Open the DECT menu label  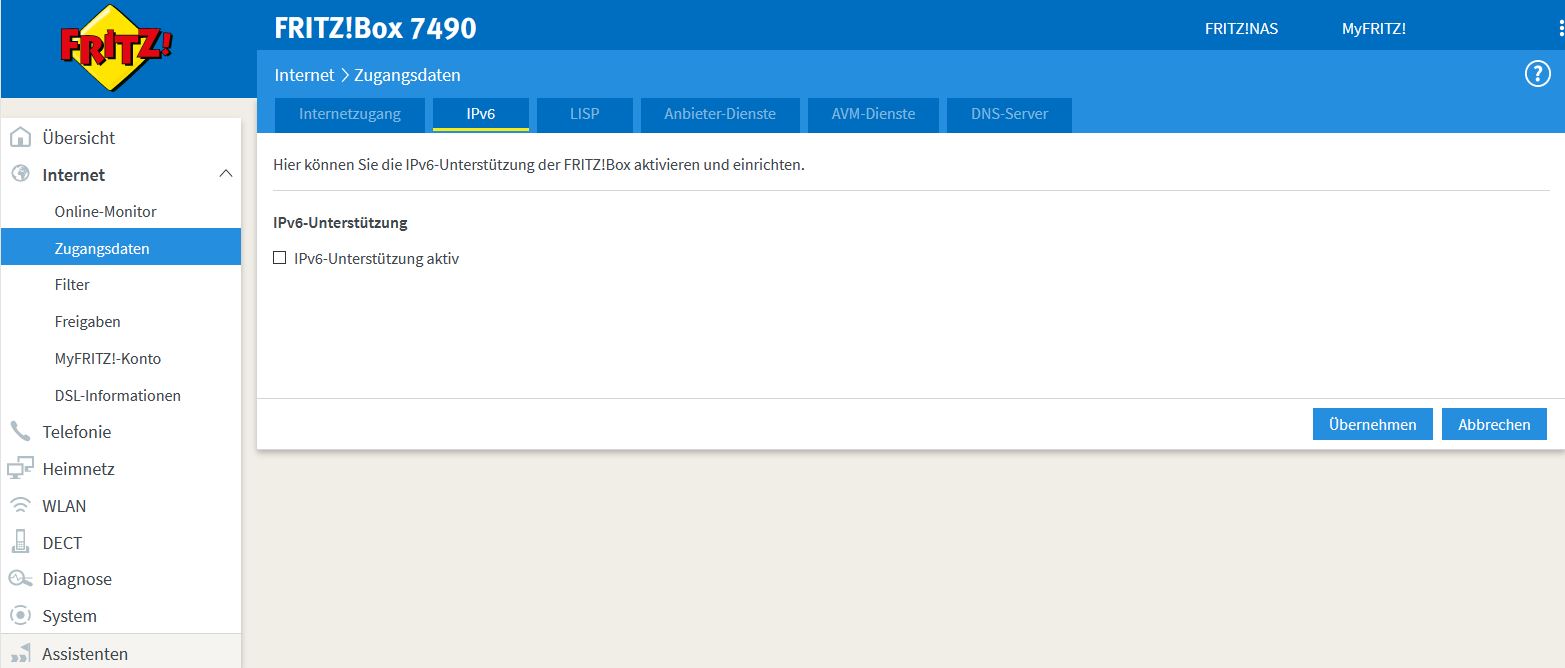click(x=62, y=543)
